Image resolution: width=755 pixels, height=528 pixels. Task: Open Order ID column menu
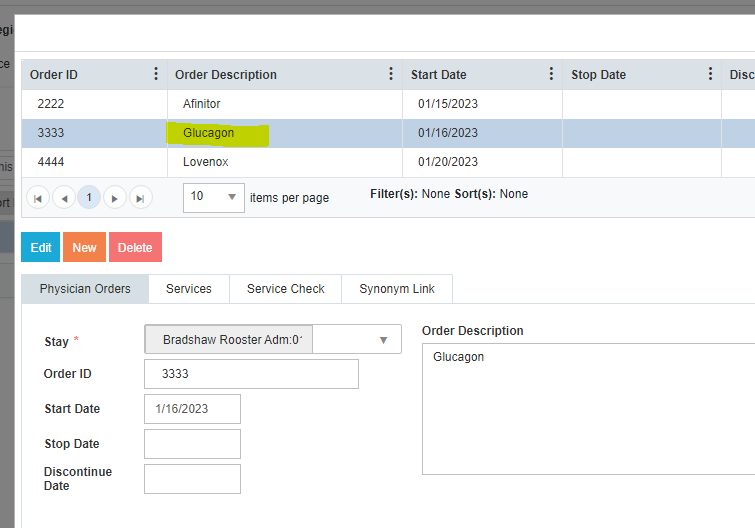coord(156,74)
